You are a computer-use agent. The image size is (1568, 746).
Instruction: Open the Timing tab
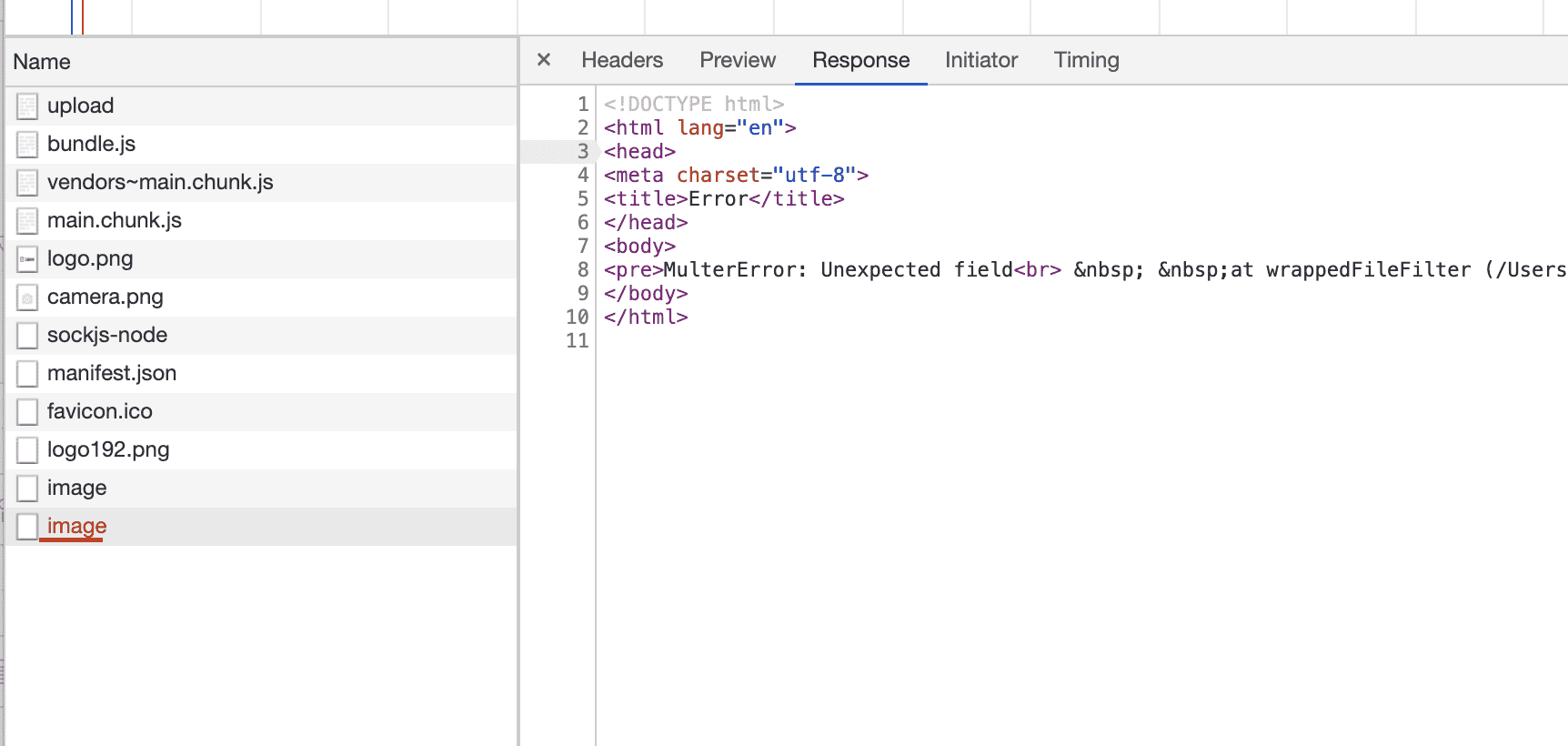point(1086,60)
